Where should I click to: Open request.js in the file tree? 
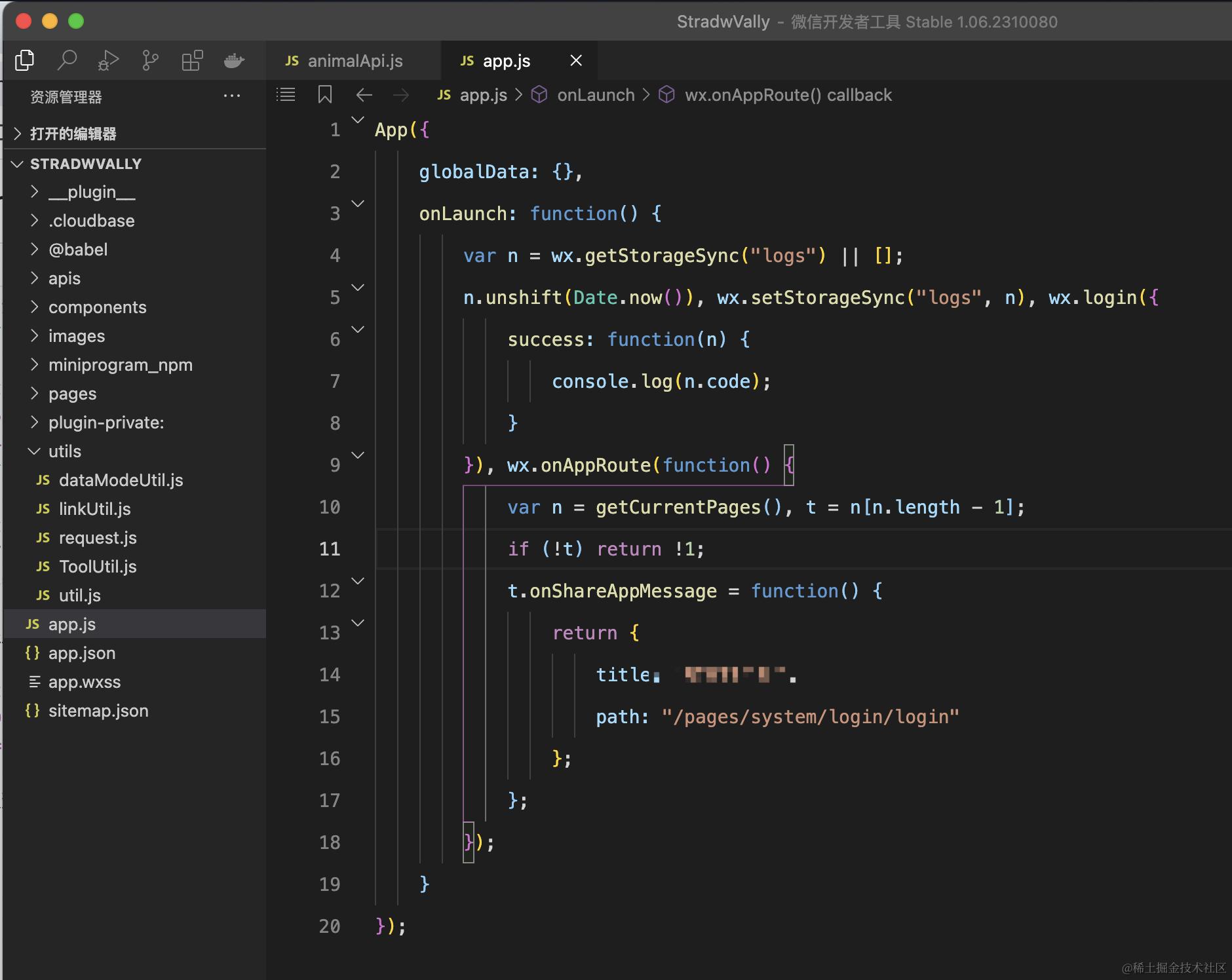98,538
